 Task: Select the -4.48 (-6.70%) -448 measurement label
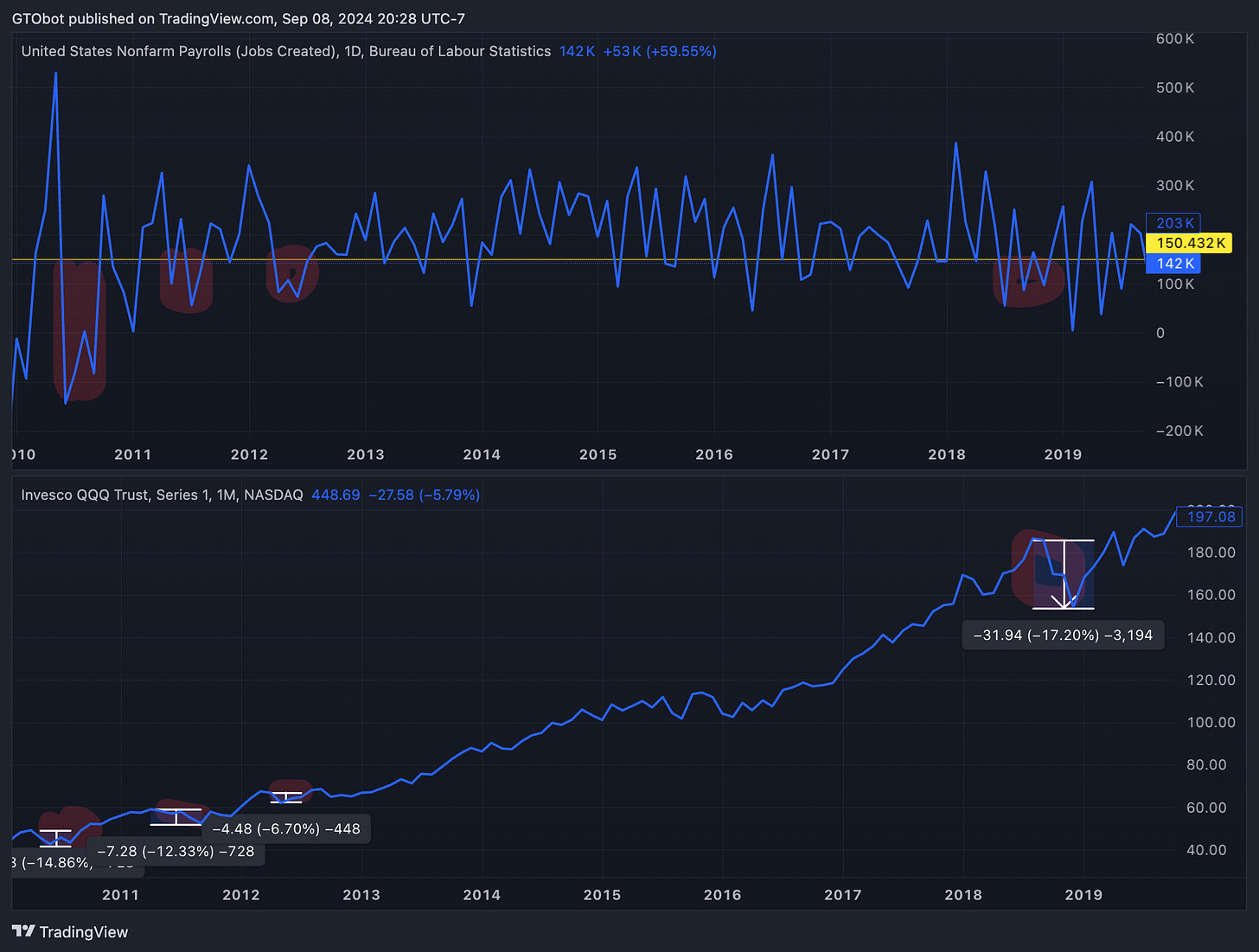point(286,828)
